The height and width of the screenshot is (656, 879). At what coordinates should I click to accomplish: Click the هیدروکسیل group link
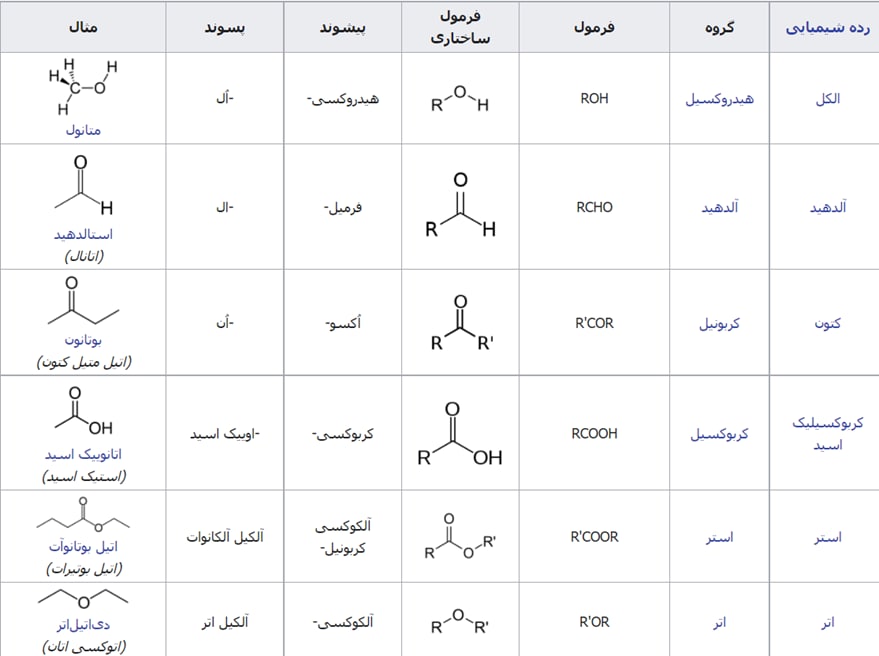click(x=719, y=99)
